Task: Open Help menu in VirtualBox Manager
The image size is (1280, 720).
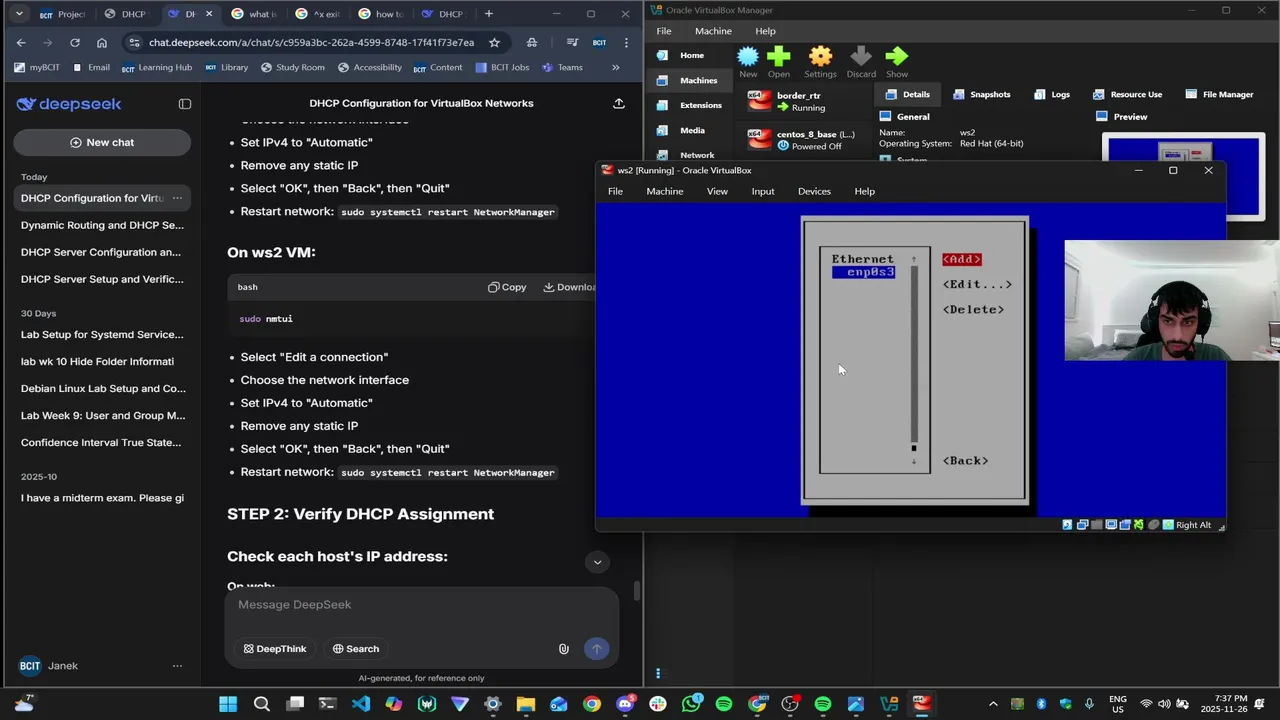Action: click(765, 31)
